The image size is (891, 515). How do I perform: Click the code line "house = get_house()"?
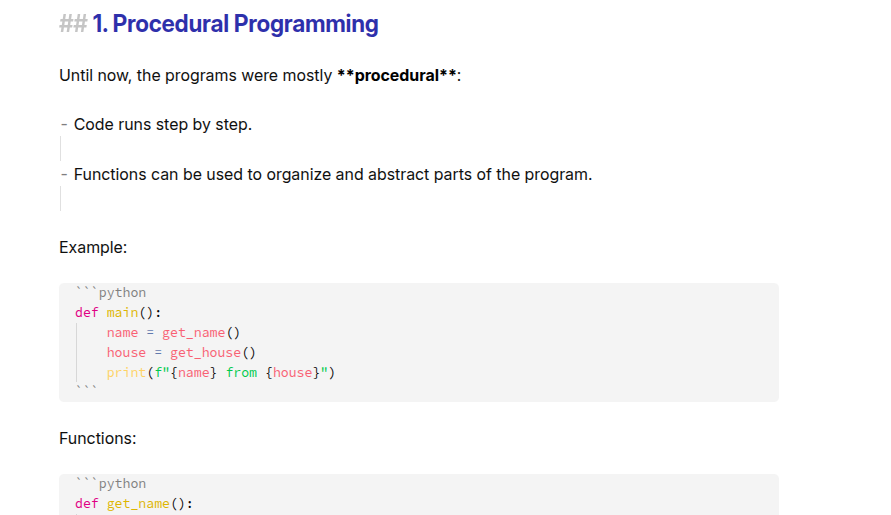pos(181,352)
